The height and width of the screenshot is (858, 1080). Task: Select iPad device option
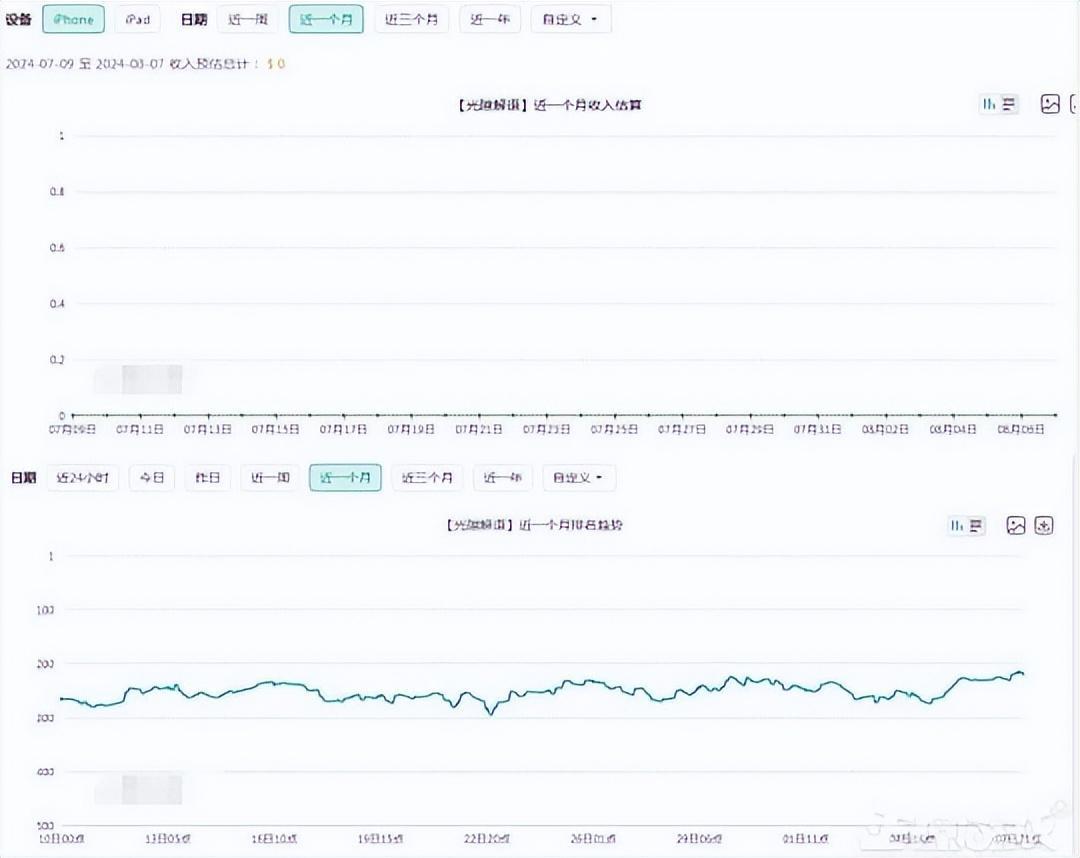pos(137,19)
